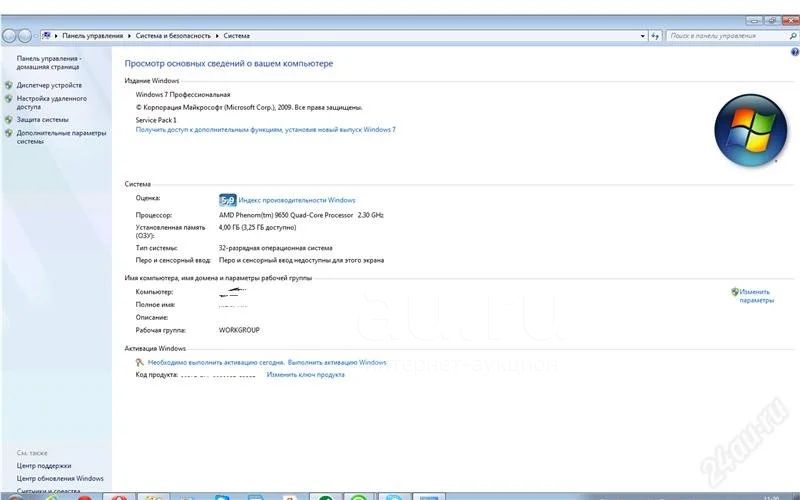Click the magnifier icon in the search box
Screen dimensions: 800x500
(x=793, y=36)
